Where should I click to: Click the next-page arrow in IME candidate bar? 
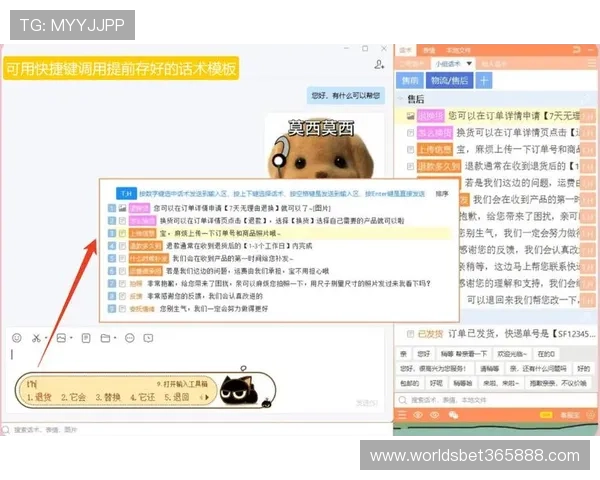pyautogui.click(x=207, y=397)
